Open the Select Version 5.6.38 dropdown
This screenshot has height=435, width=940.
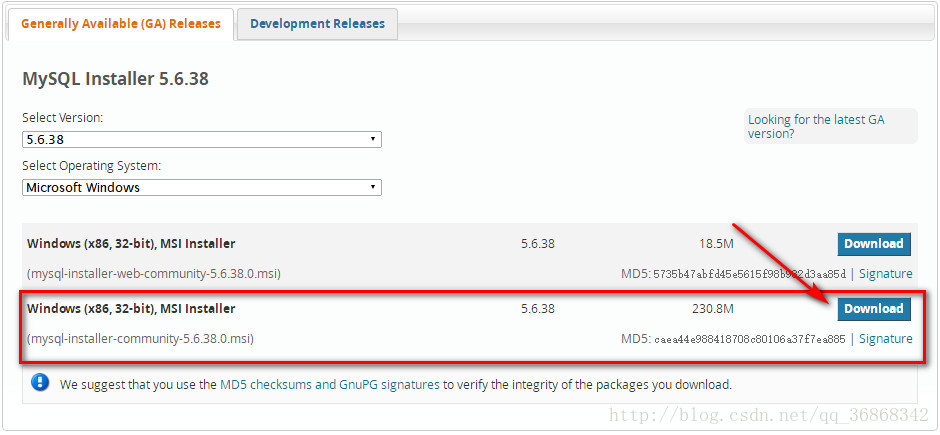point(201,140)
